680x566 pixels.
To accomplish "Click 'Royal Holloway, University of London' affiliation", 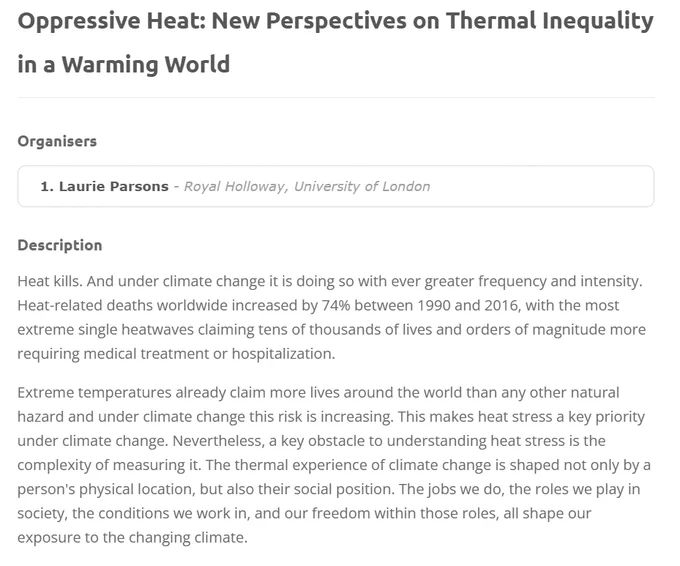I will pos(307,186).
